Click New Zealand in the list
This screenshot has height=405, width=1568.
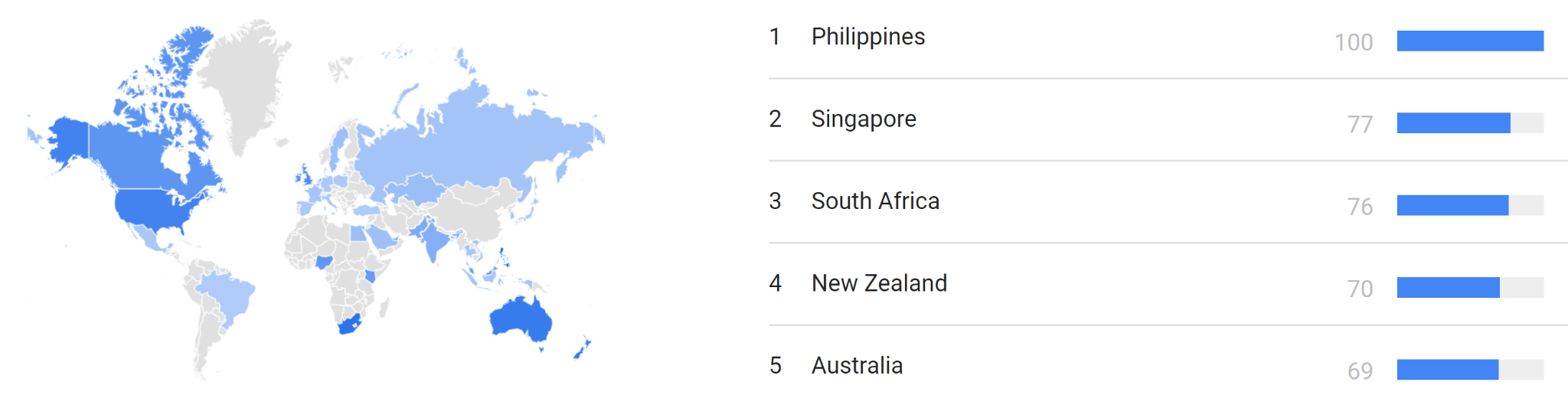tap(878, 283)
